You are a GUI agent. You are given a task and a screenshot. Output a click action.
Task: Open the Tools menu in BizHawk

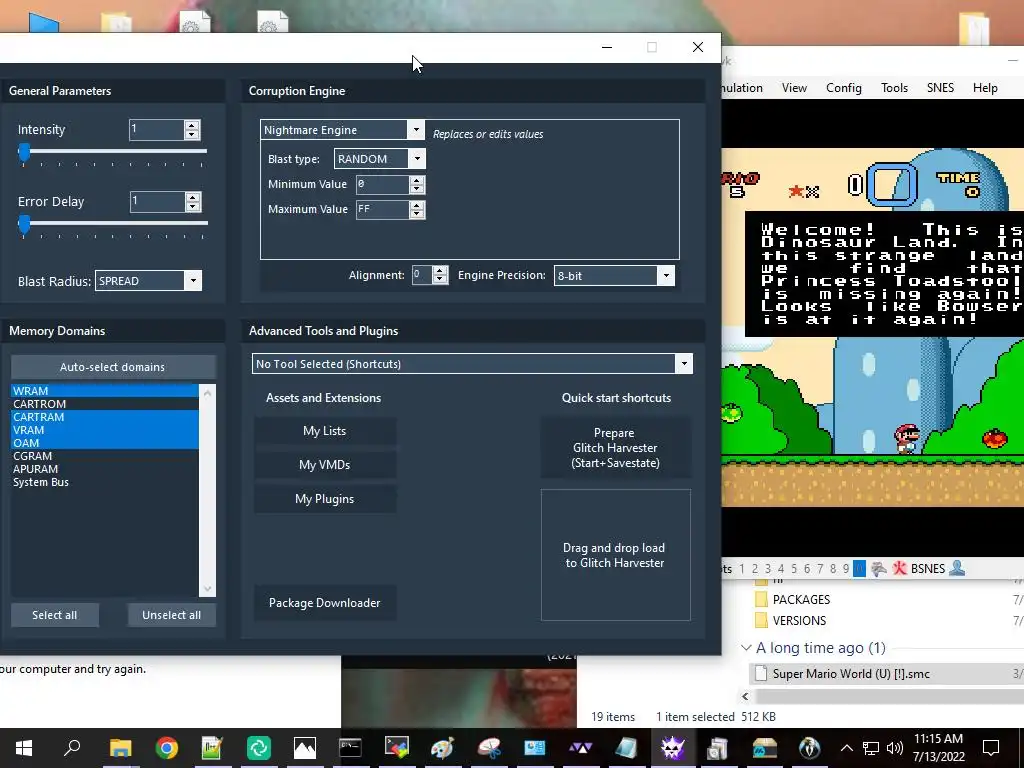tap(894, 88)
